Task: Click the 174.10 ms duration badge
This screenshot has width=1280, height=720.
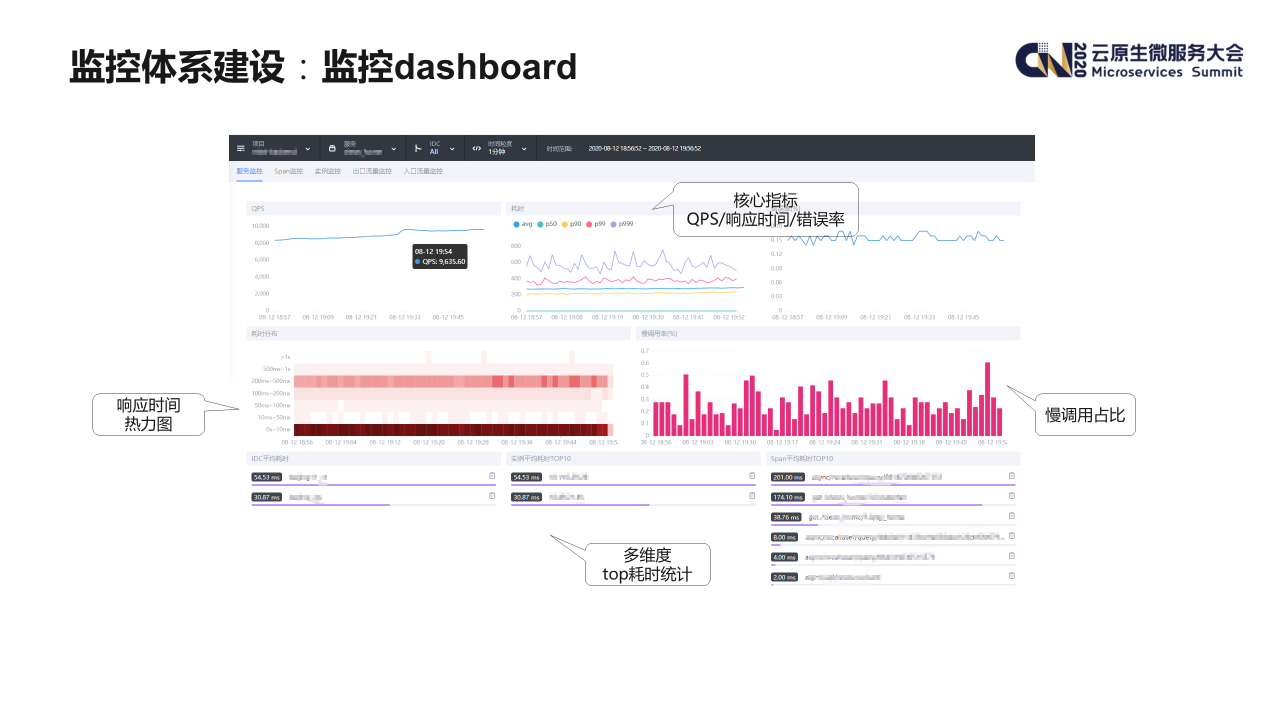Action: coord(788,497)
